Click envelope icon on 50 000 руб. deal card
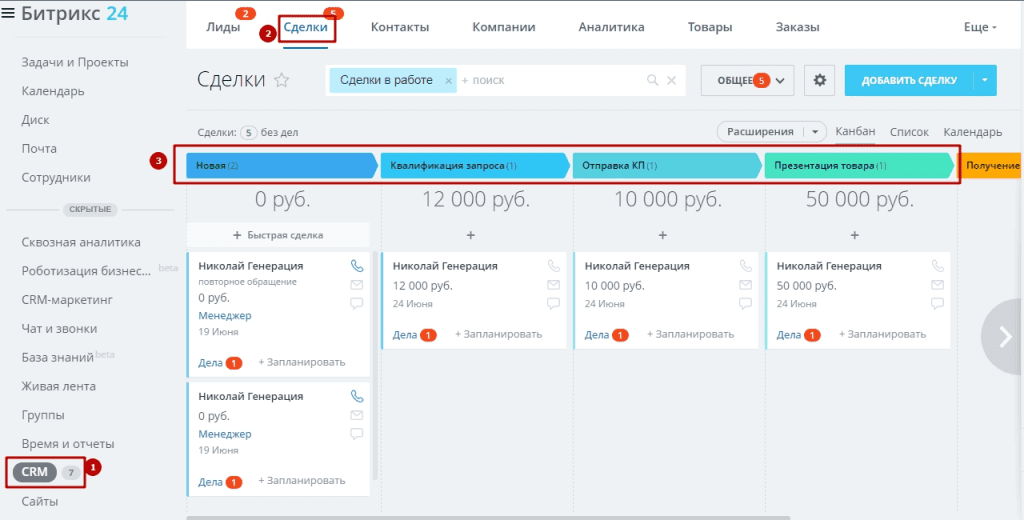This screenshot has height=520, width=1024. point(937,285)
